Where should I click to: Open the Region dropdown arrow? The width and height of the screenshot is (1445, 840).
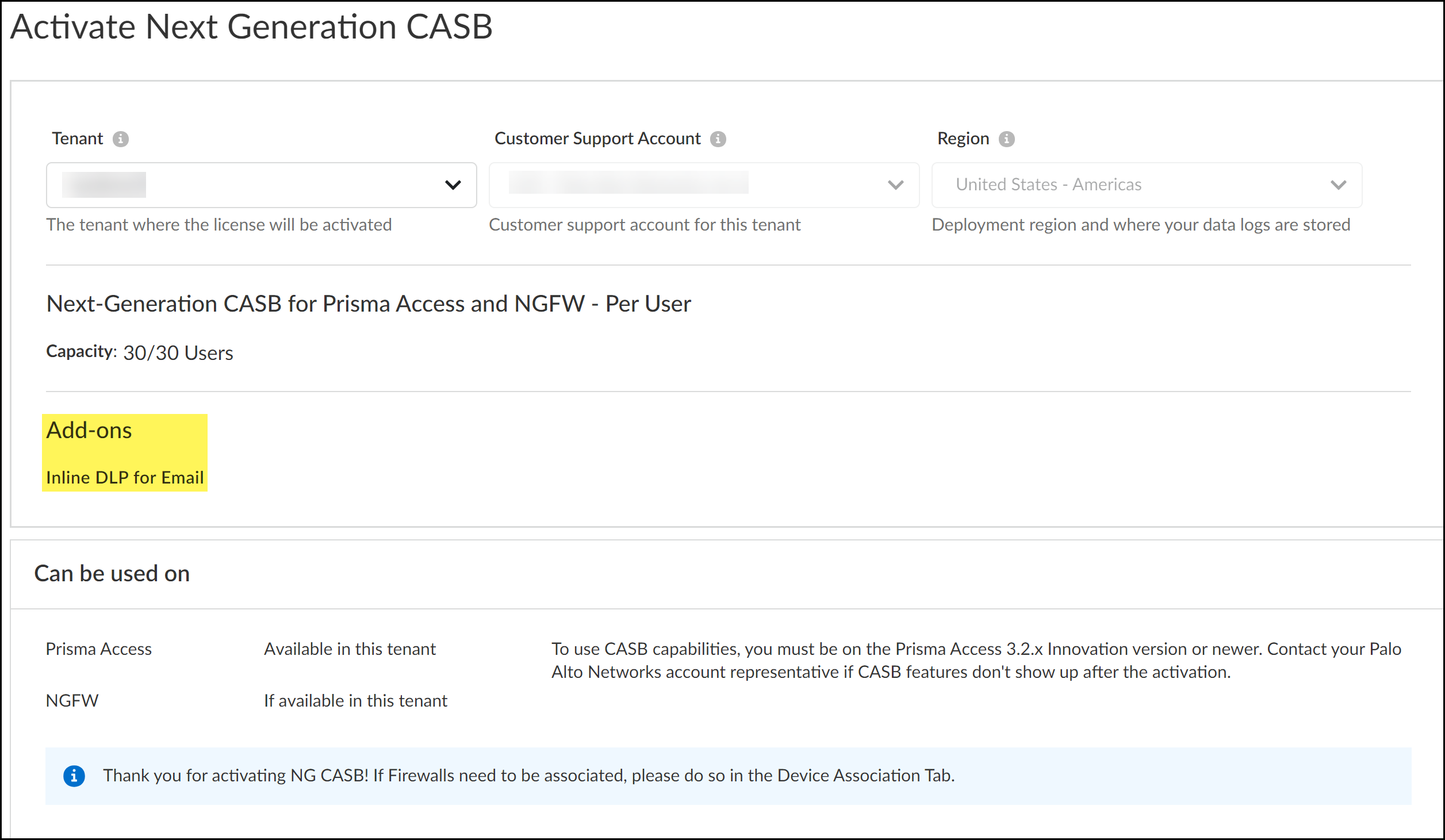(x=1338, y=185)
